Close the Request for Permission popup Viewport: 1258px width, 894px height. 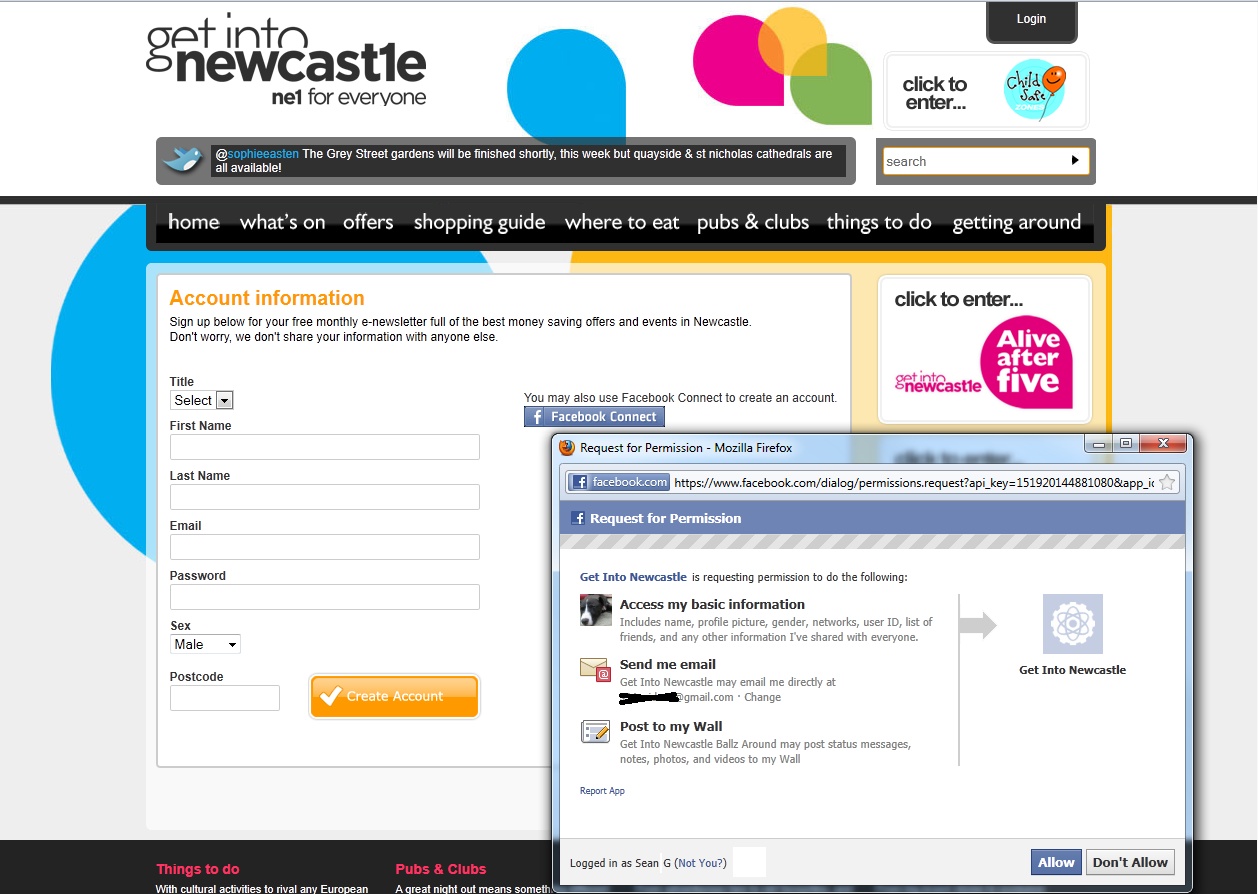1162,444
